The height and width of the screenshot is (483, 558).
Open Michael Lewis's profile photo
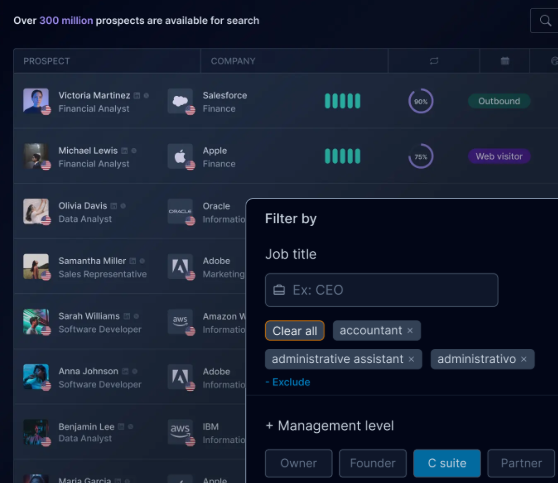(x=36, y=156)
